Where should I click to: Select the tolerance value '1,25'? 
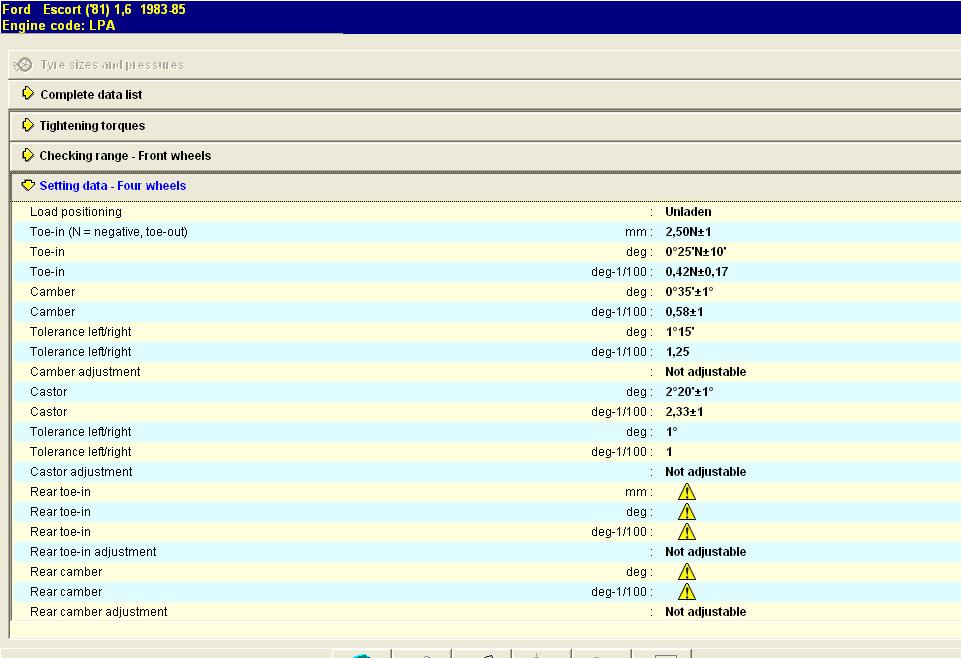tap(677, 352)
